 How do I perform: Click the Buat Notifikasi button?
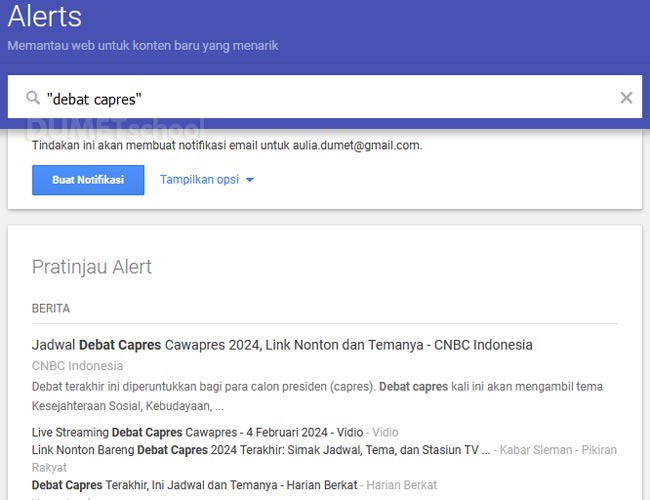(88, 180)
